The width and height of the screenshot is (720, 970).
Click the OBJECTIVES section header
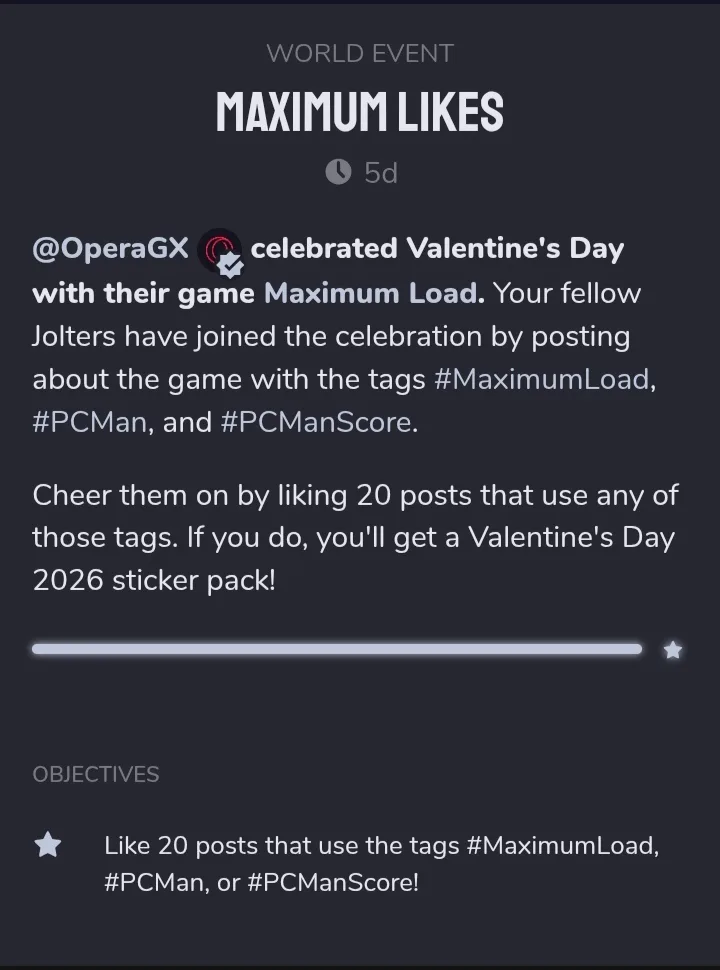click(96, 774)
